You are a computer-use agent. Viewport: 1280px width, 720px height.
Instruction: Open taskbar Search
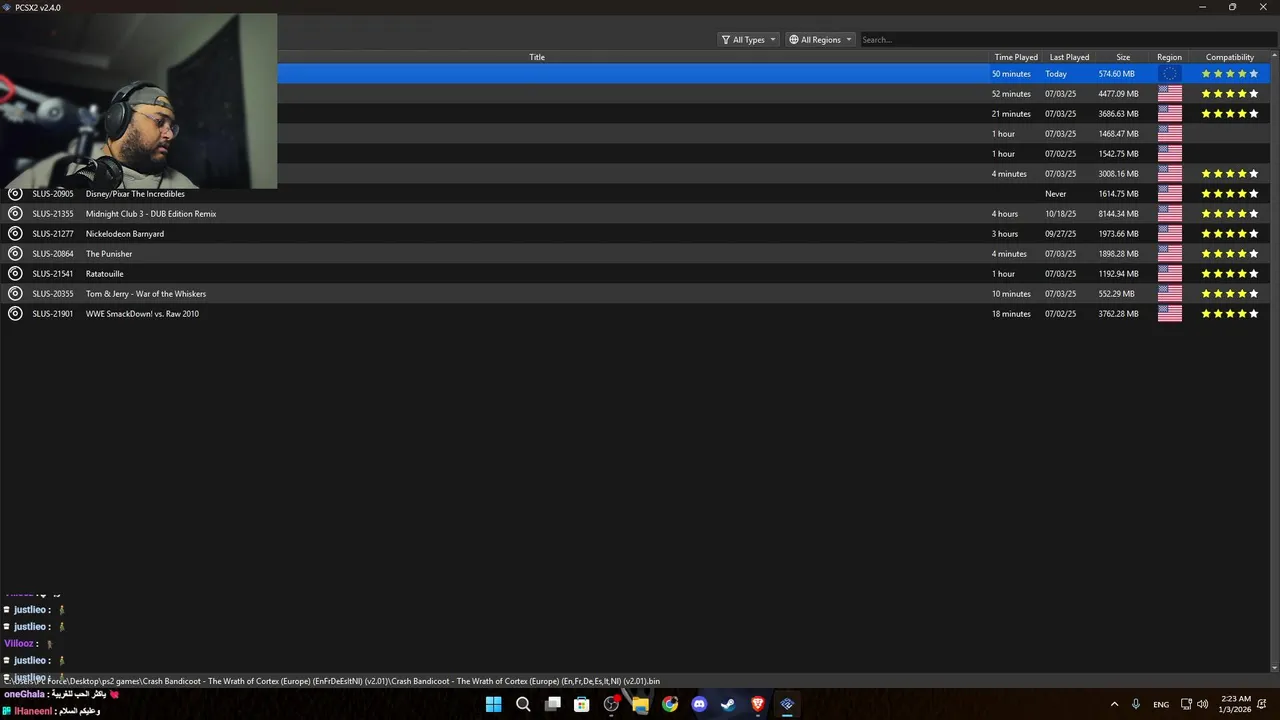(523, 704)
